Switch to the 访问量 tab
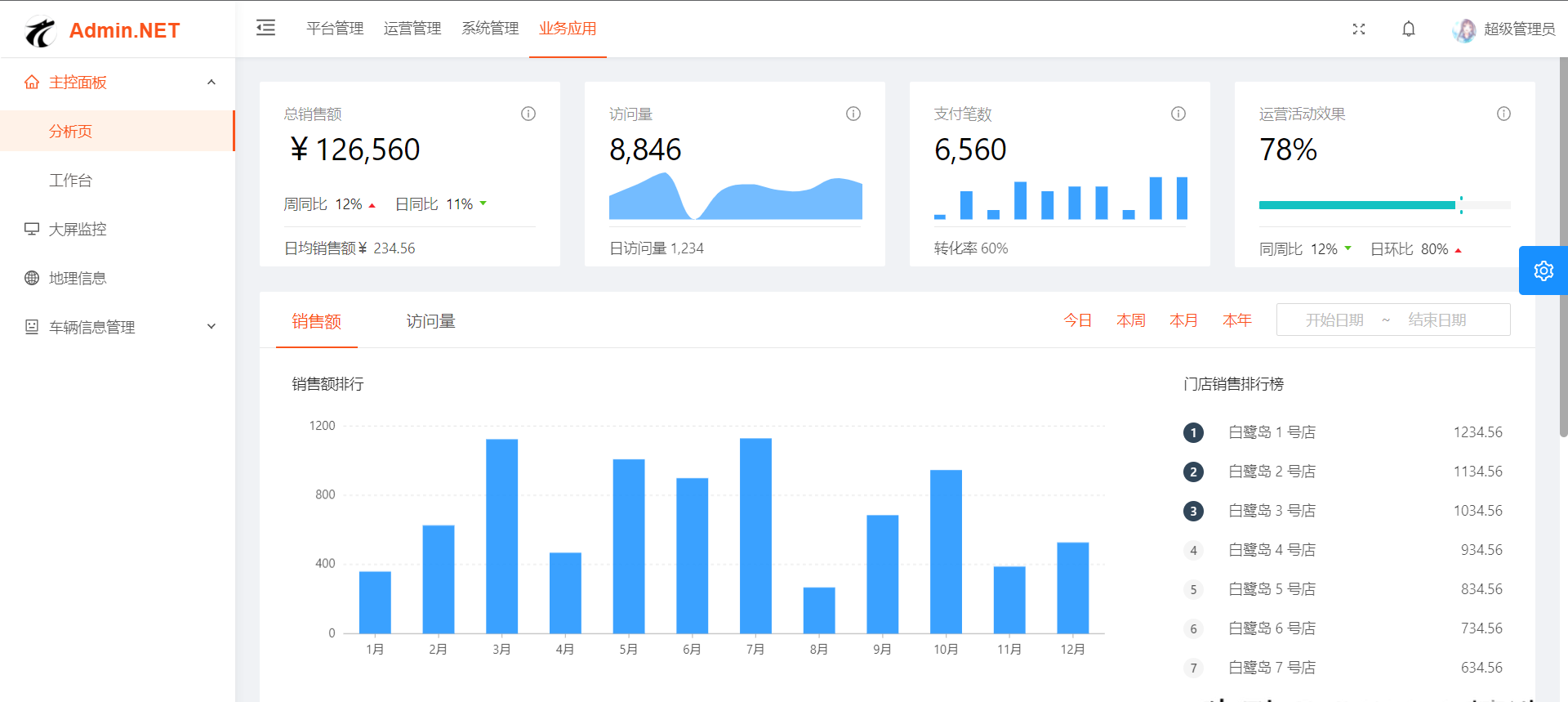Image resolution: width=1568 pixels, height=702 pixels. (x=430, y=321)
